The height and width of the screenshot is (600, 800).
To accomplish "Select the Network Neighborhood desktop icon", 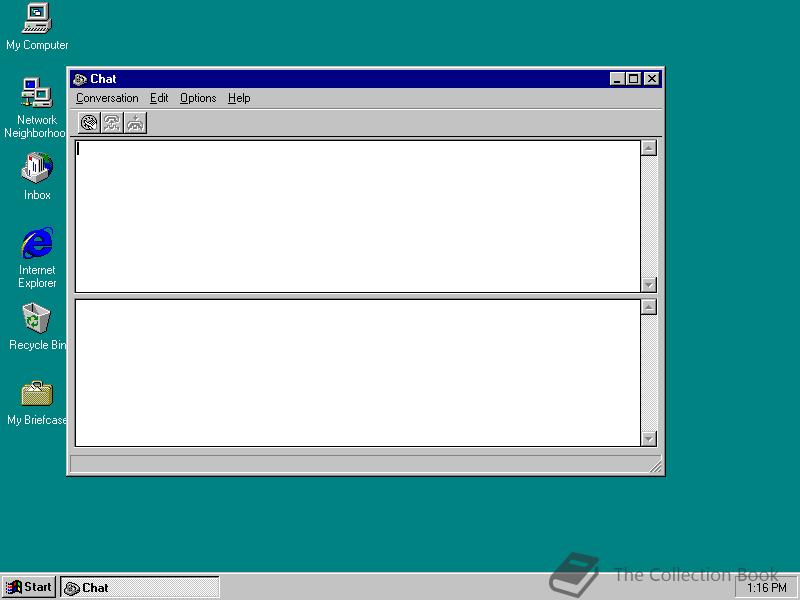I will pos(37,108).
